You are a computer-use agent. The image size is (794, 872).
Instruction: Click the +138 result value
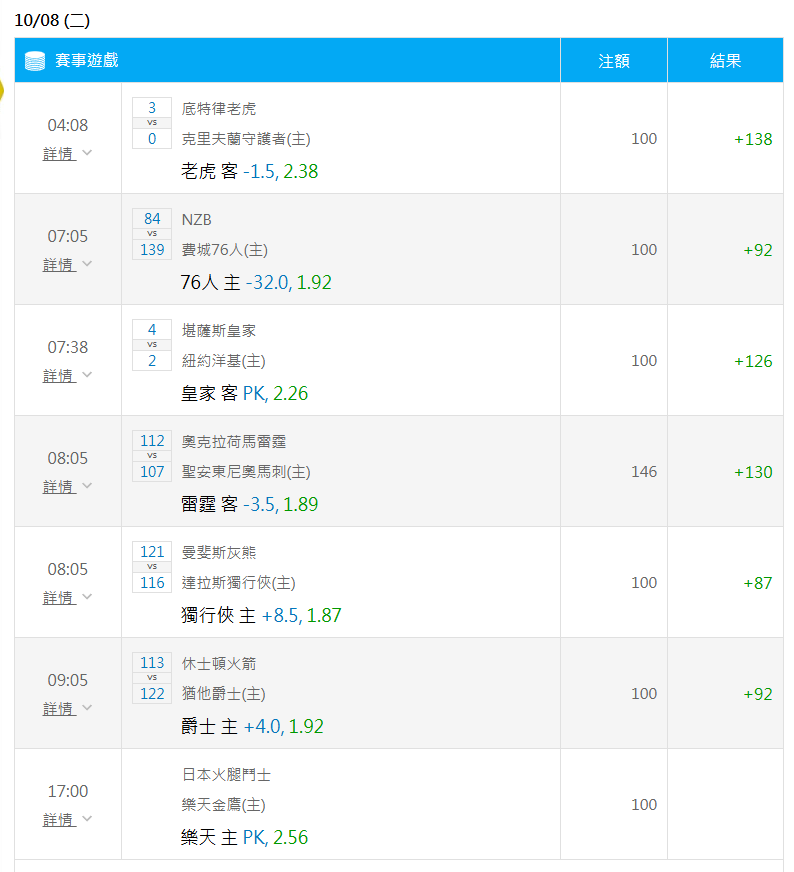tap(753, 139)
